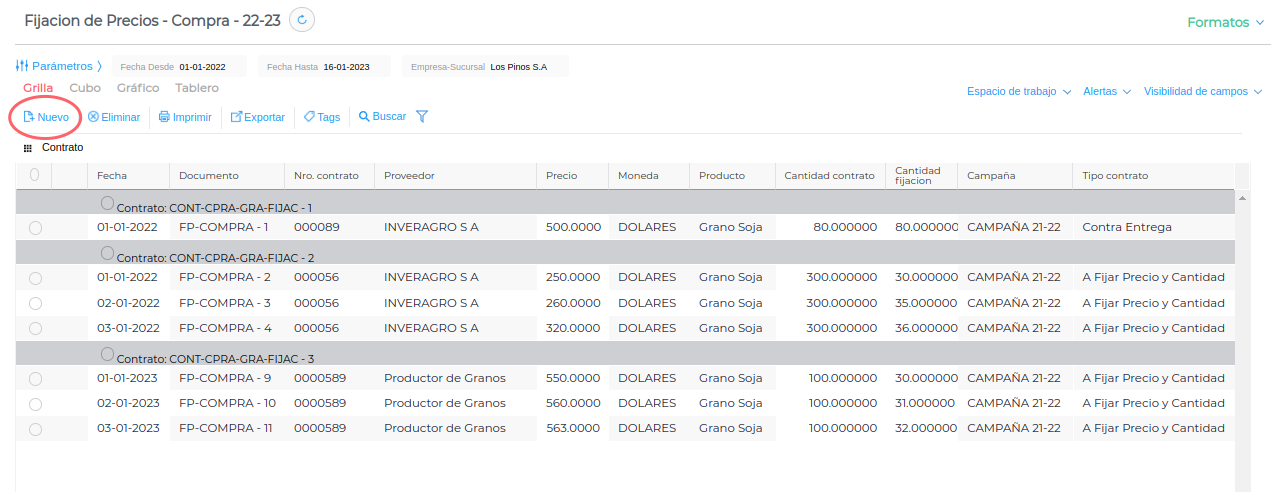
Task: Open Visibilidad de campos dropdown
Action: (1203, 91)
